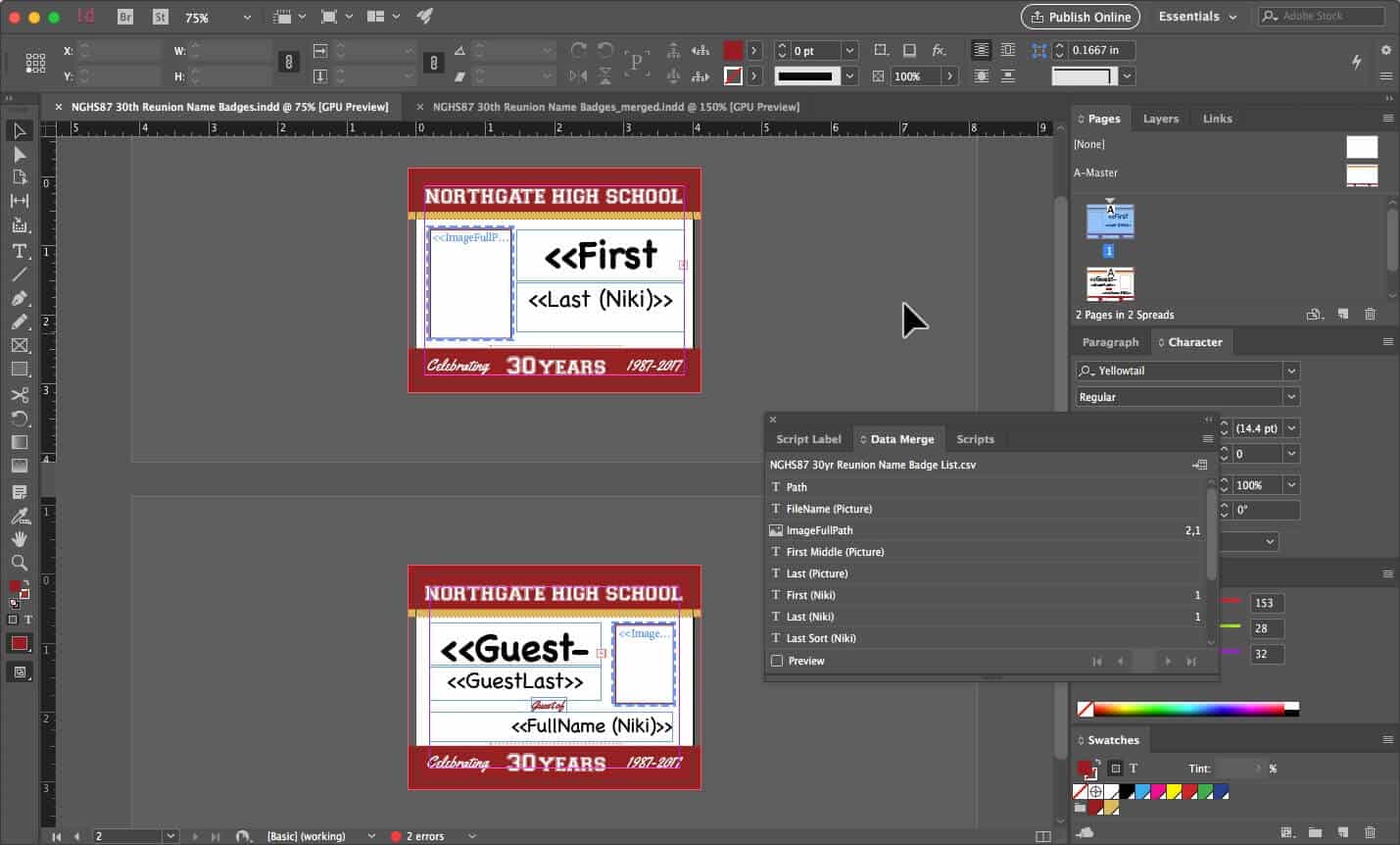Switch to the Layers tab

[x=1161, y=119]
